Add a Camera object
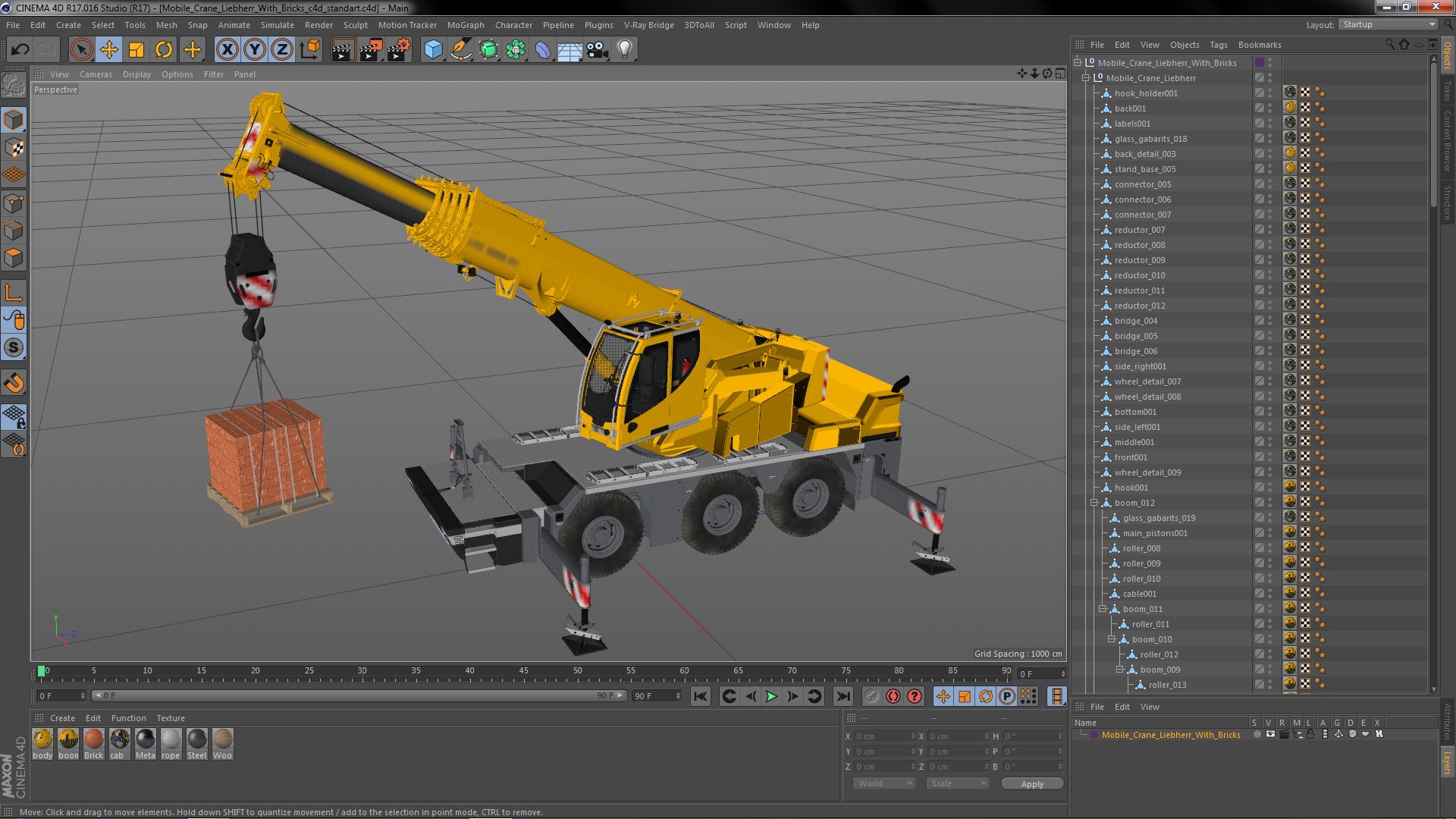The height and width of the screenshot is (819, 1456). tap(598, 50)
